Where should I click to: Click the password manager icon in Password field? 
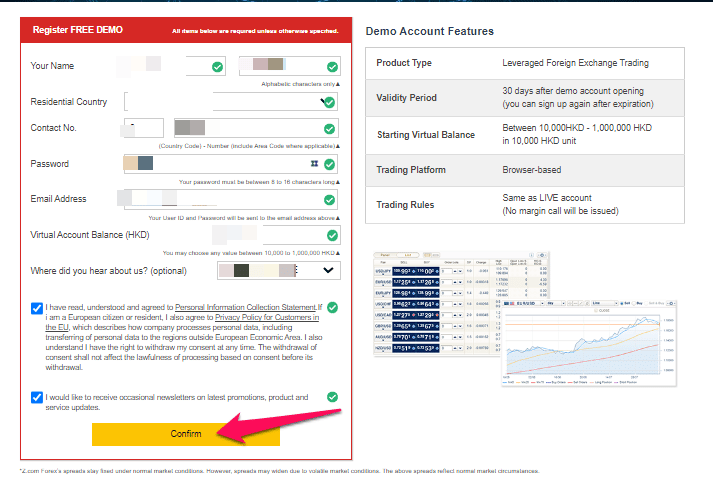[314, 163]
